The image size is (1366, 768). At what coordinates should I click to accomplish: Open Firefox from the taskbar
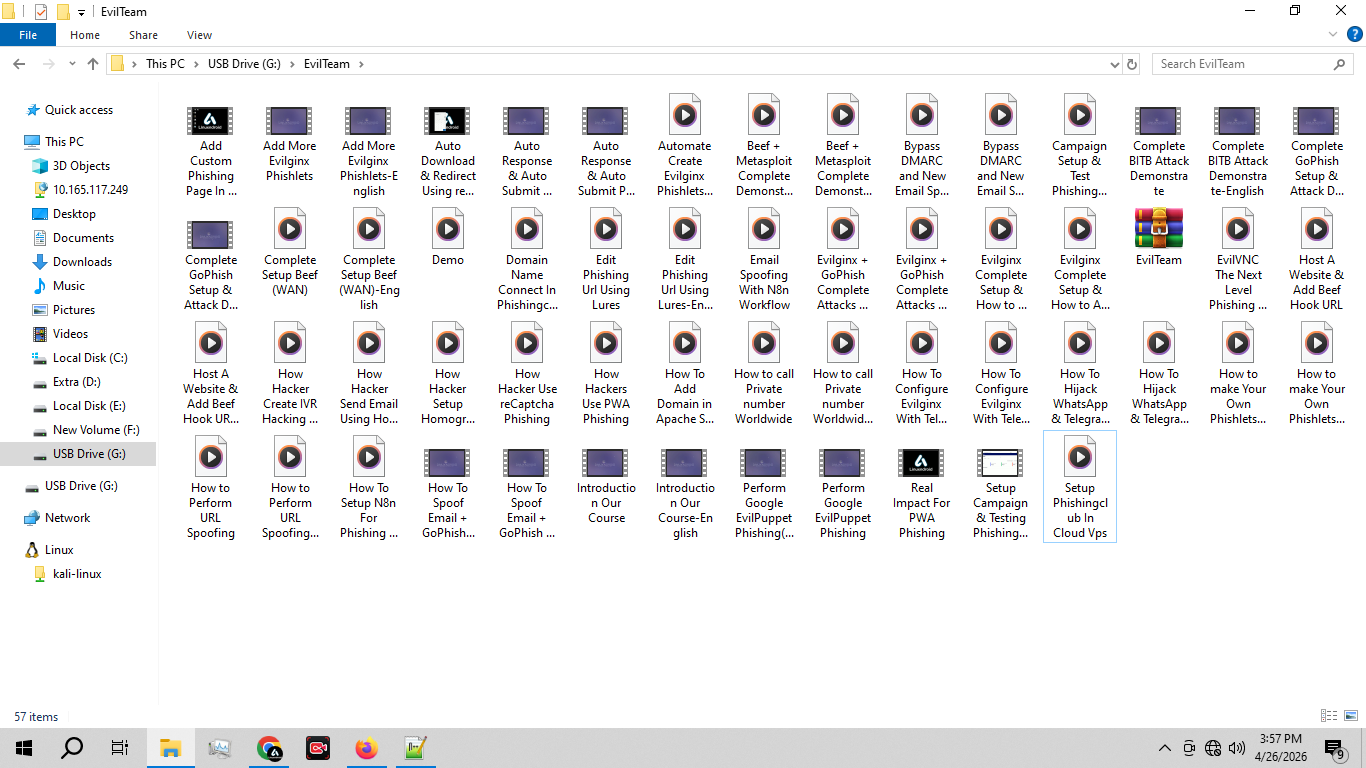tap(367, 748)
